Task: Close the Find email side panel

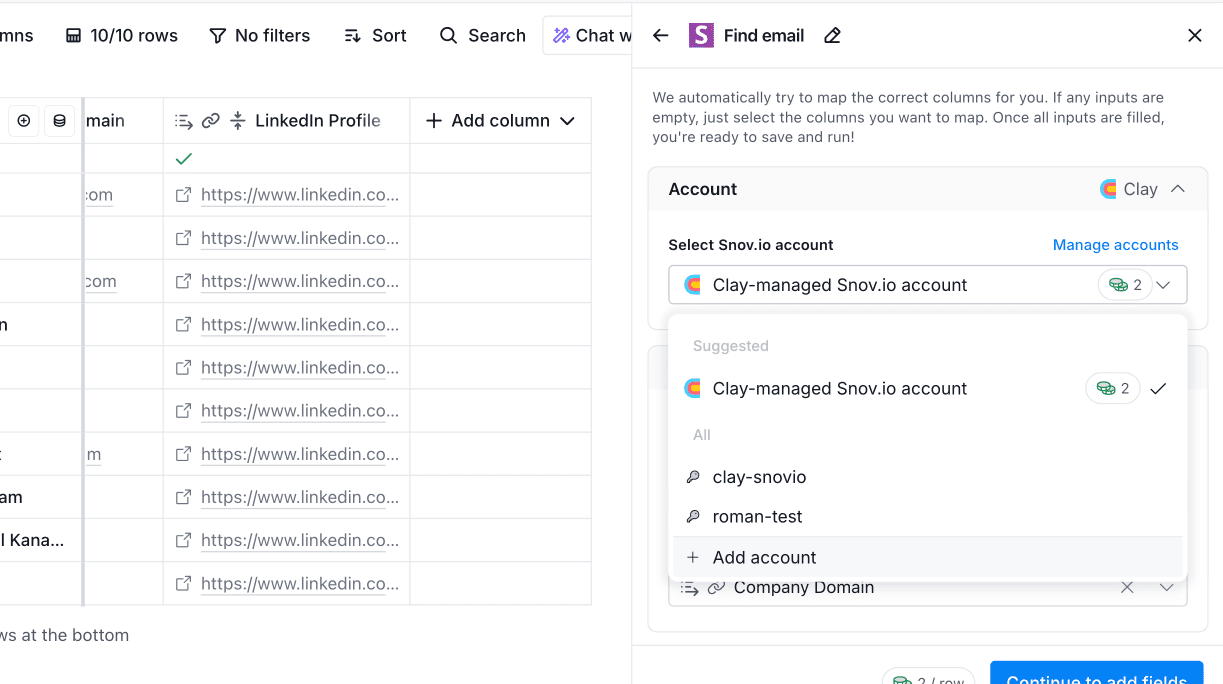Action: click(1194, 36)
